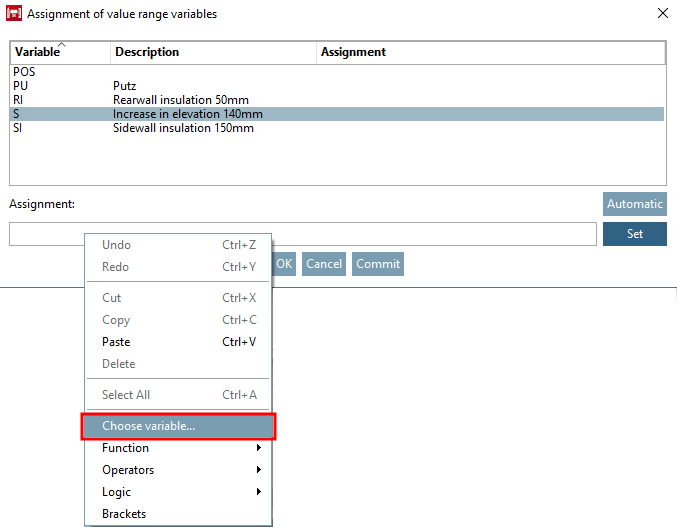This screenshot has width=677, height=527.
Task: Choose Paste from the context menu
Action: [x=116, y=342]
